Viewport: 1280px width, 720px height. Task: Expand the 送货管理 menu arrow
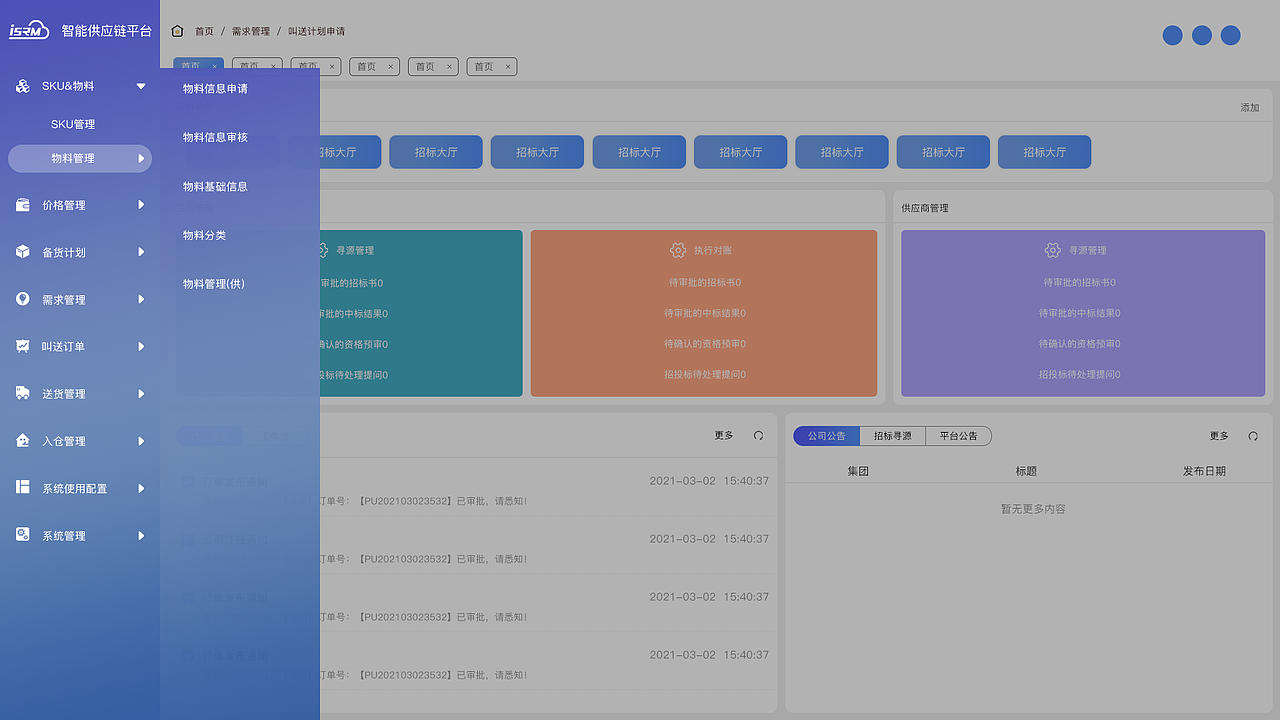(x=141, y=393)
